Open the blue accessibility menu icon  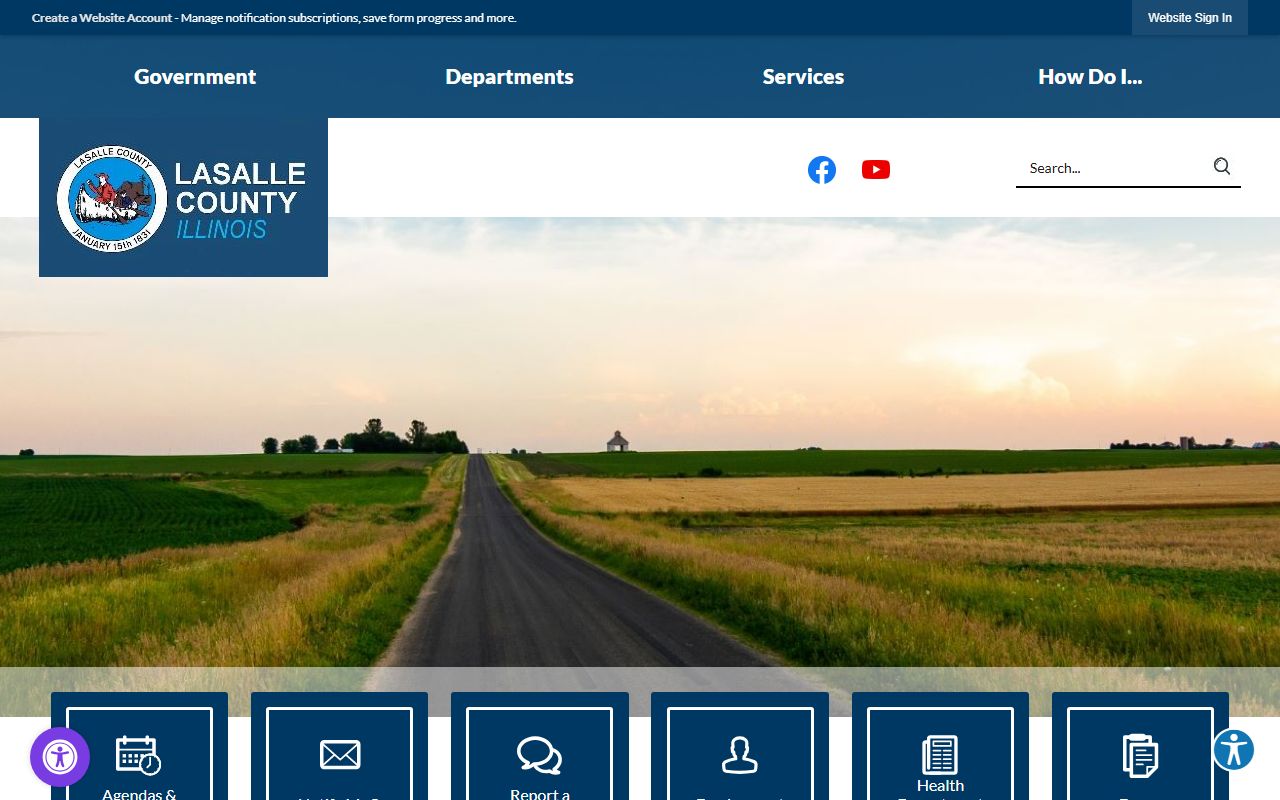[1233, 750]
